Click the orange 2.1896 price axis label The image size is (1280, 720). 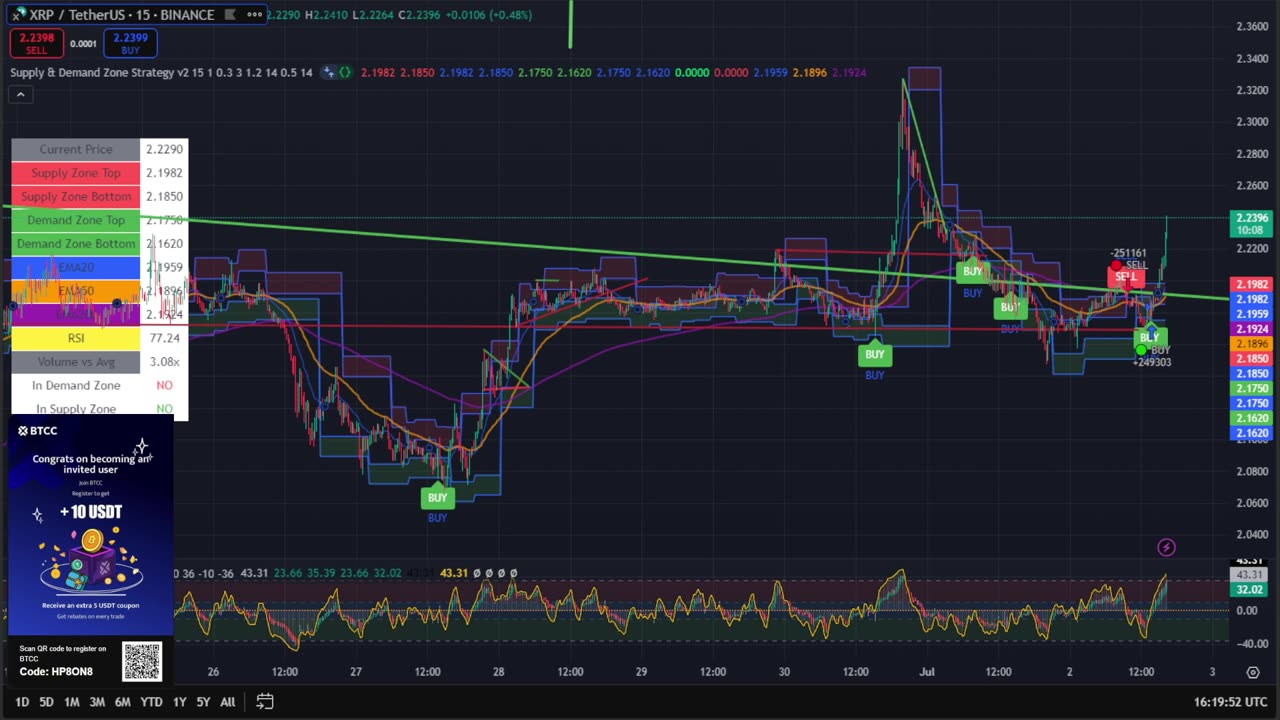click(1250, 344)
